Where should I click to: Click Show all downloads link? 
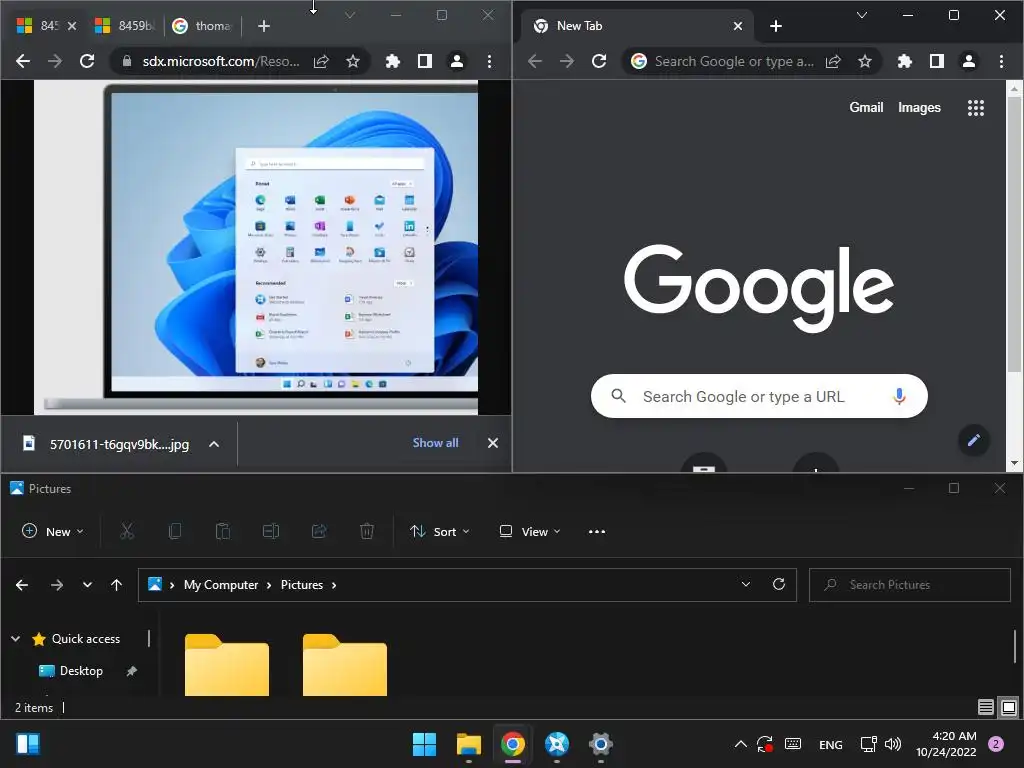pos(435,443)
